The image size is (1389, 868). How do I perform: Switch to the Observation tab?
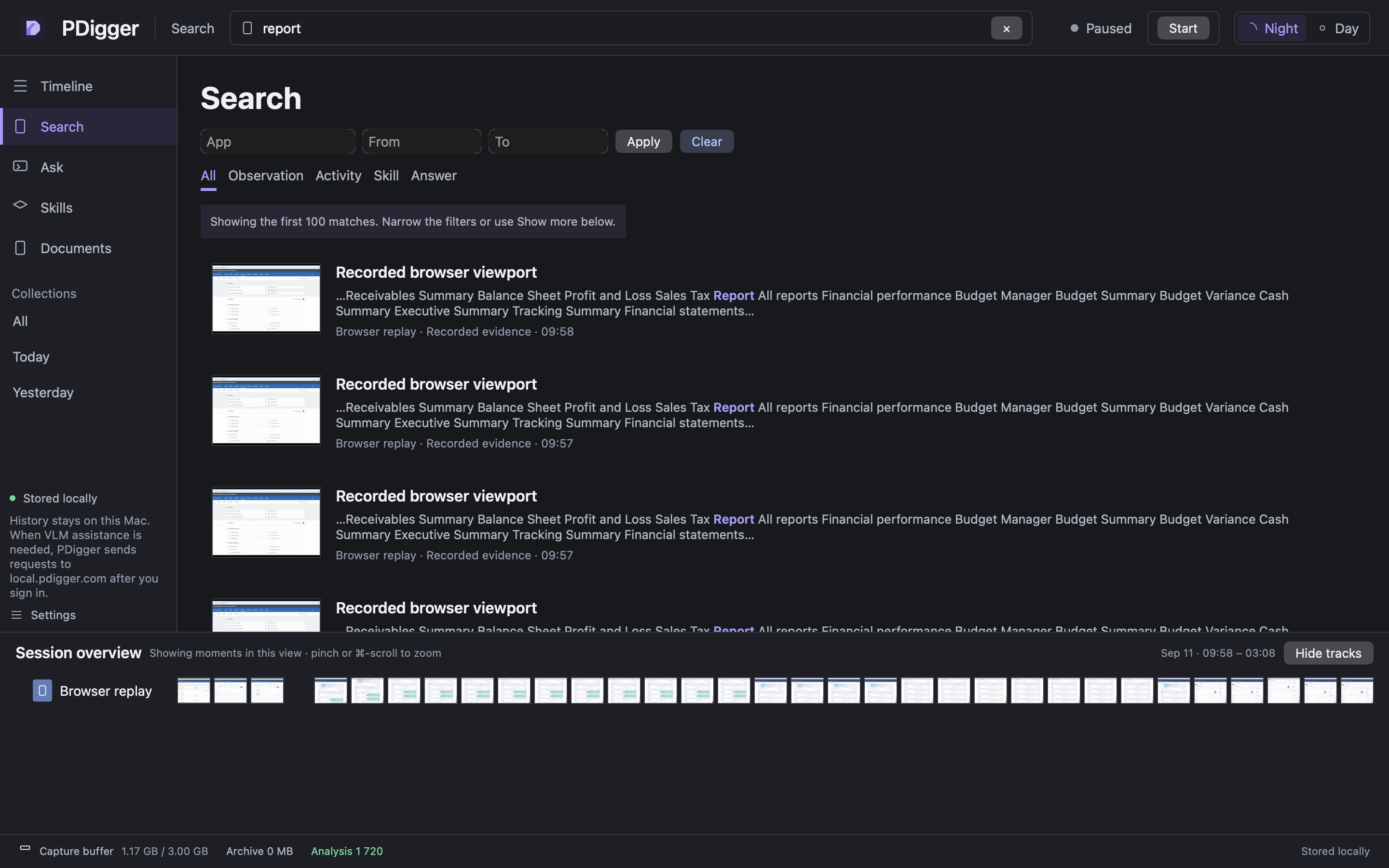pos(266,176)
